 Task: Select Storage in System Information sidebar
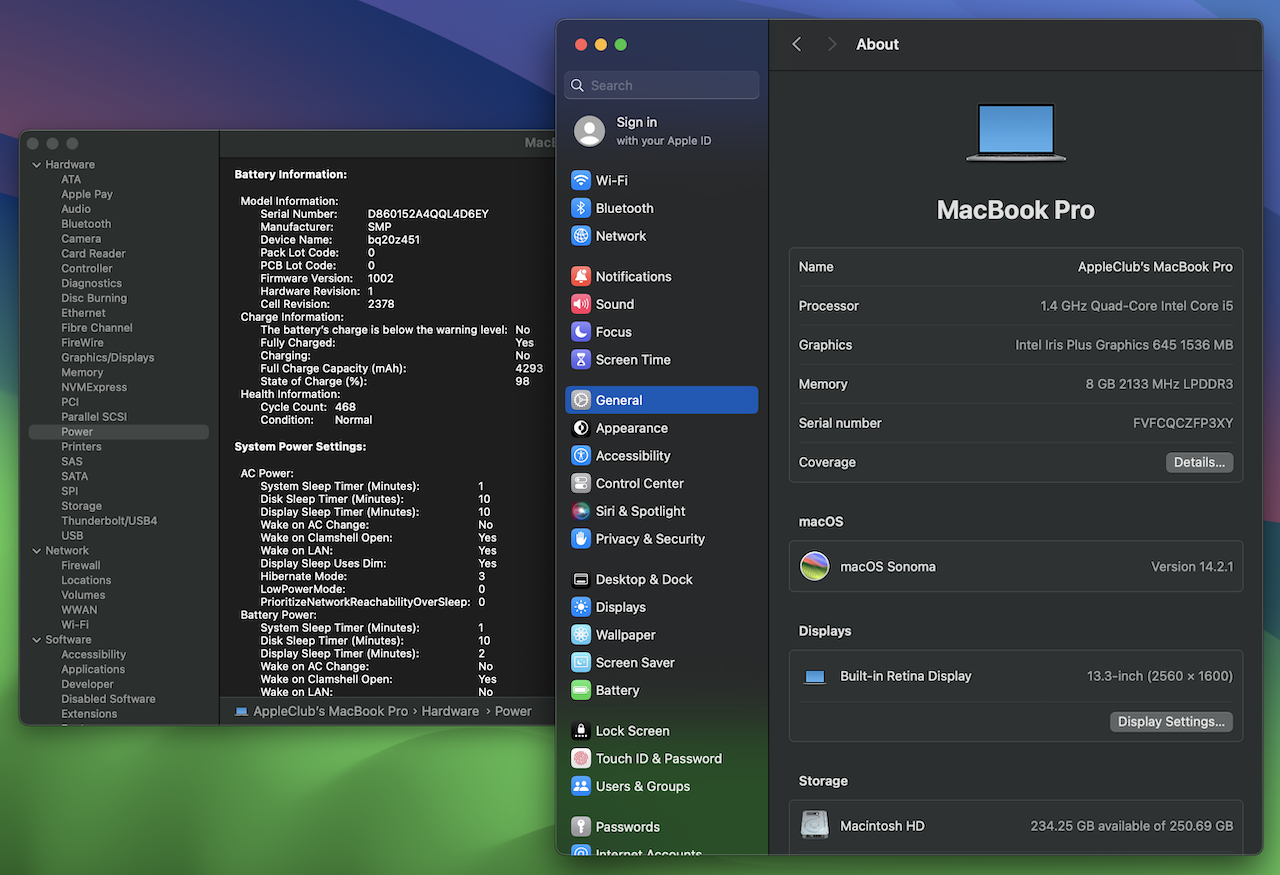[81, 506]
